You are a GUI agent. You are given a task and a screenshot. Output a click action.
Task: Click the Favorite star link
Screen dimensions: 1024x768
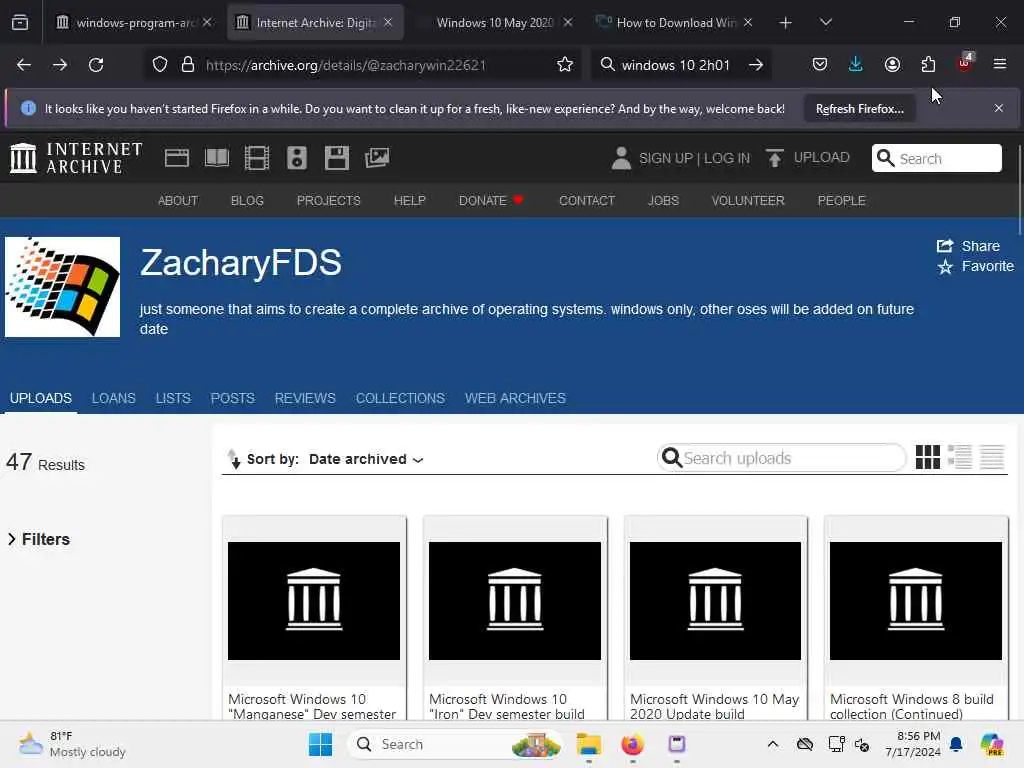click(x=976, y=266)
